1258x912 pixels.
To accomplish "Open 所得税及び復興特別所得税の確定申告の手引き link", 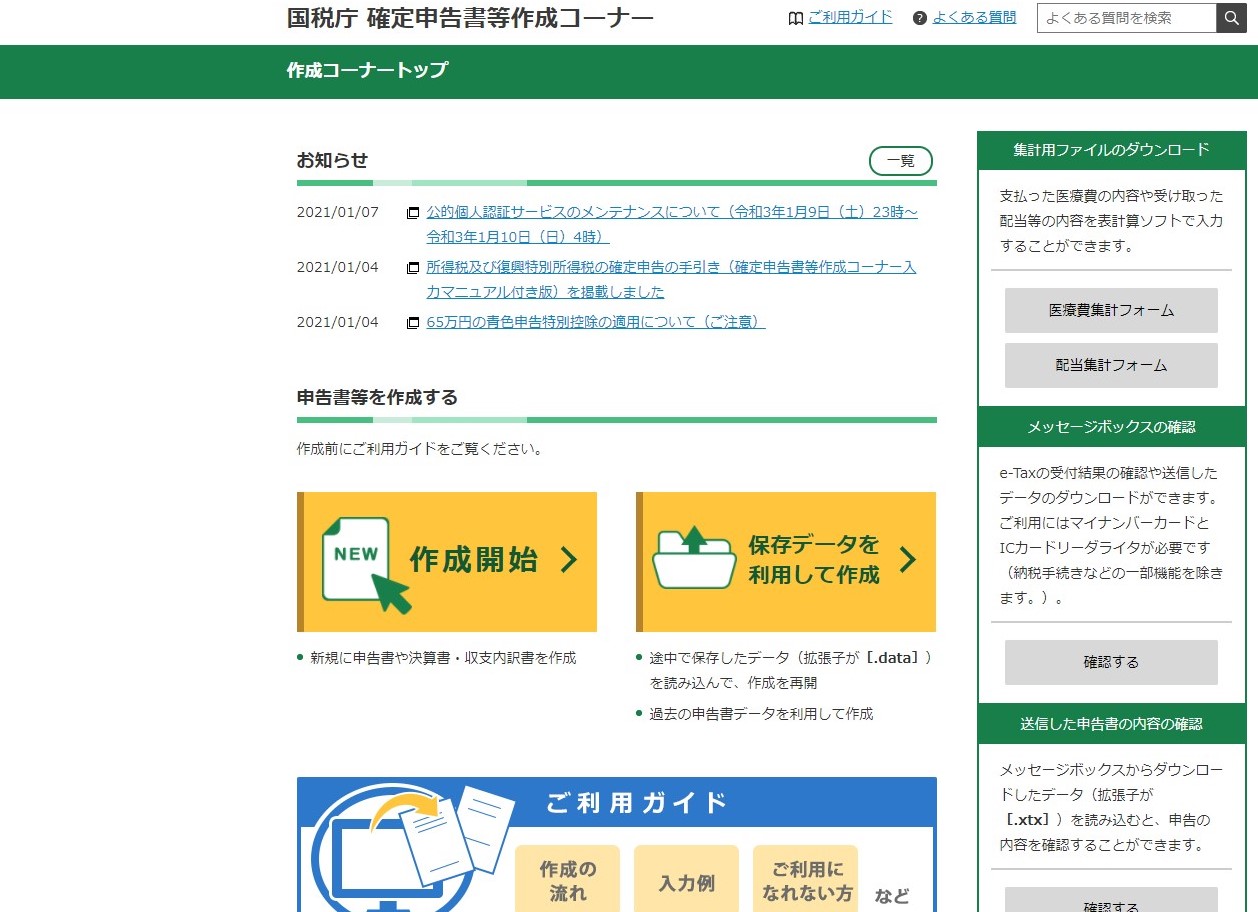I will [x=671, y=280].
